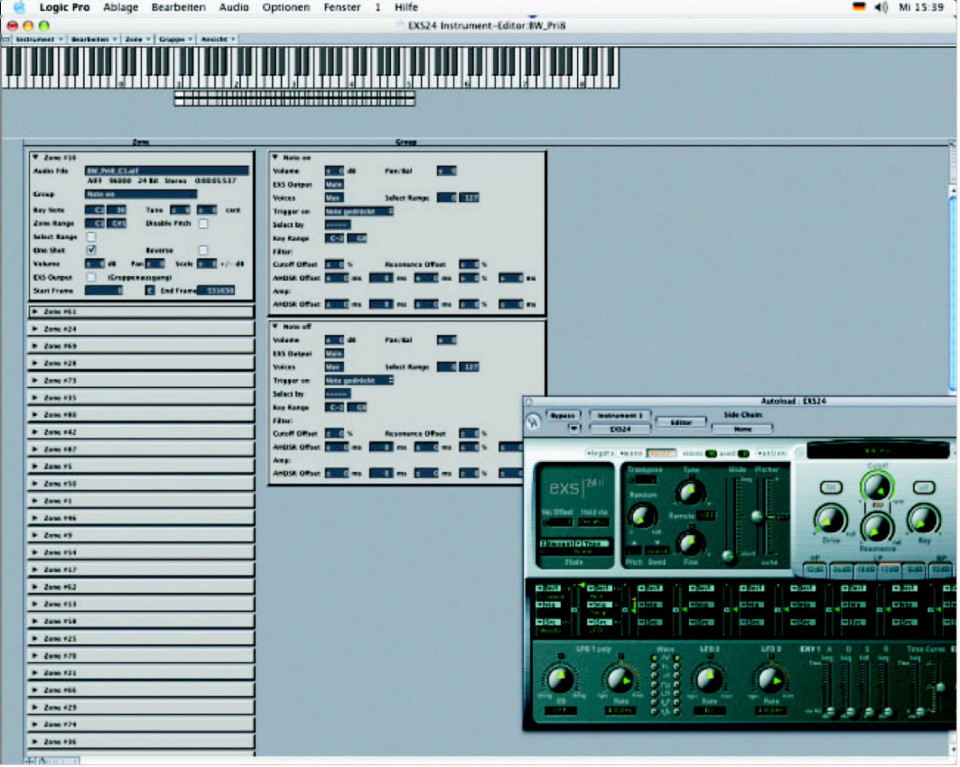Open the Ablage menu
This screenshot has width=960, height=767.
click(x=121, y=7)
